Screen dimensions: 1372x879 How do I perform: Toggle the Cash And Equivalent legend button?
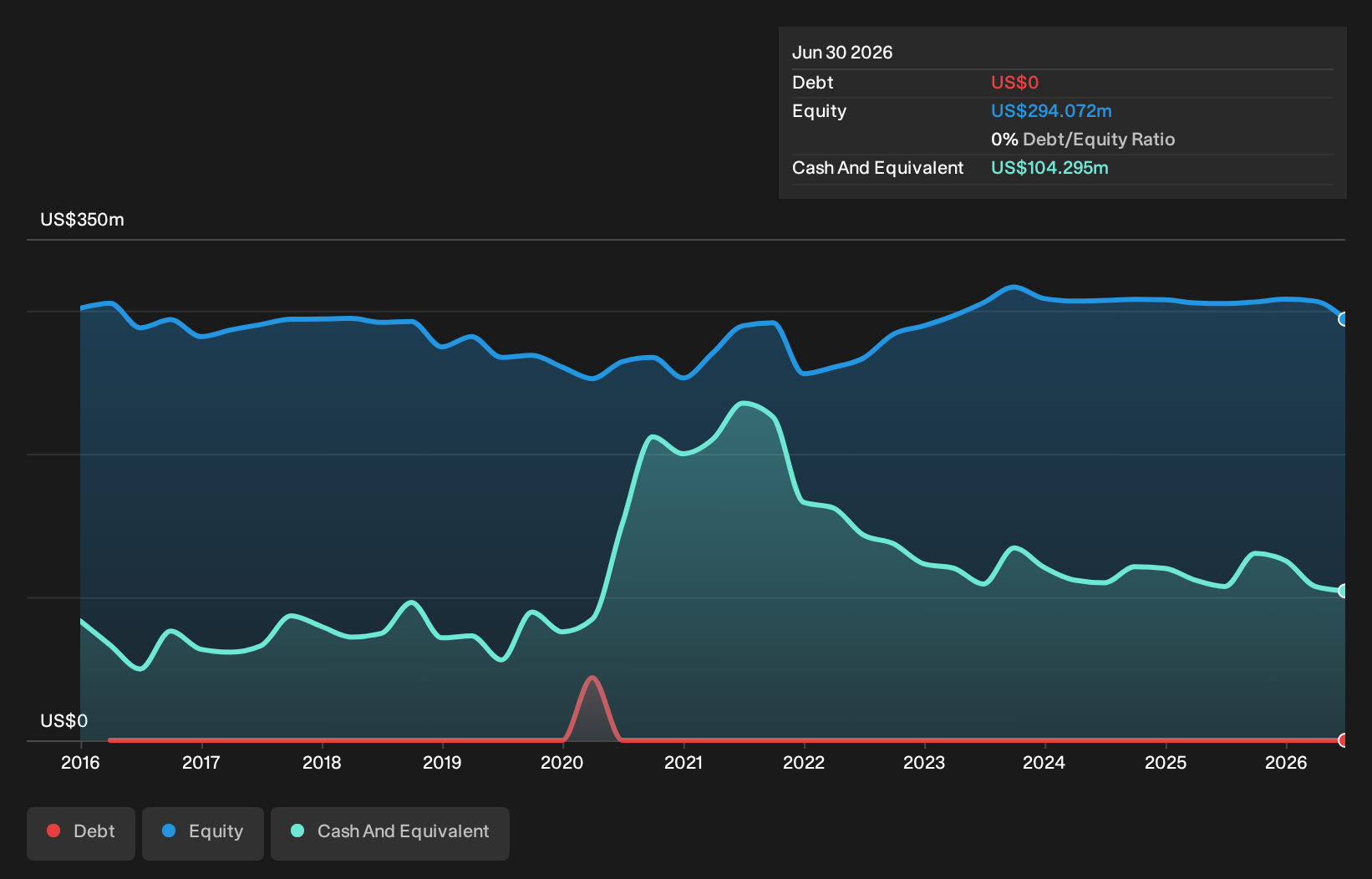[x=390, y=833]
